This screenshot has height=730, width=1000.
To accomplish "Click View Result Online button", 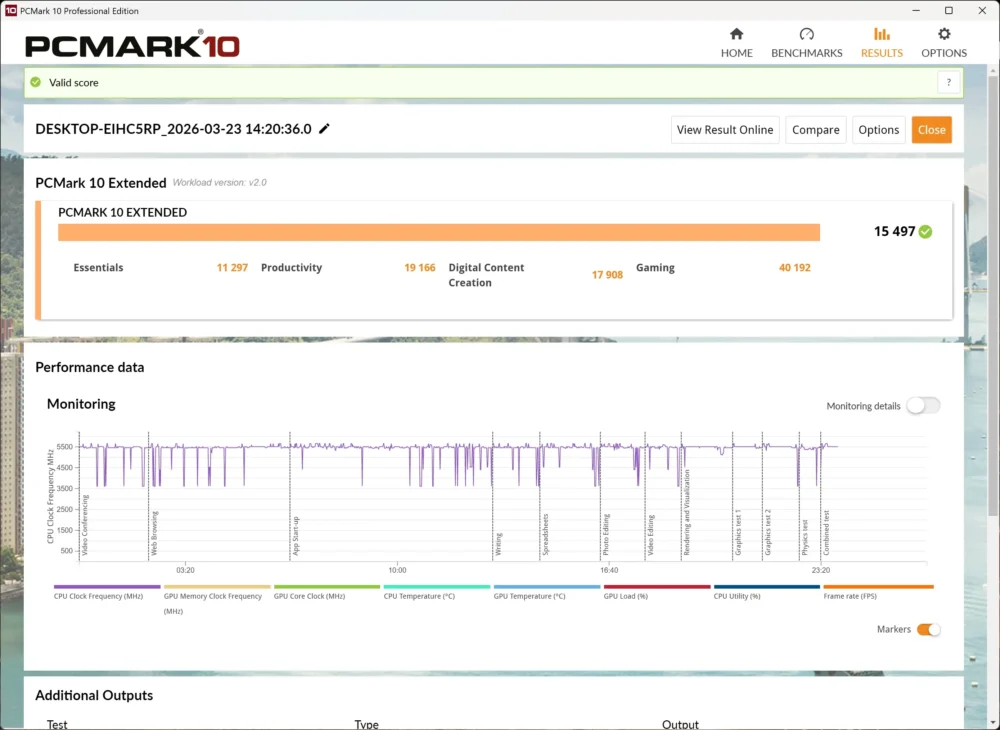I will point(724,130).
